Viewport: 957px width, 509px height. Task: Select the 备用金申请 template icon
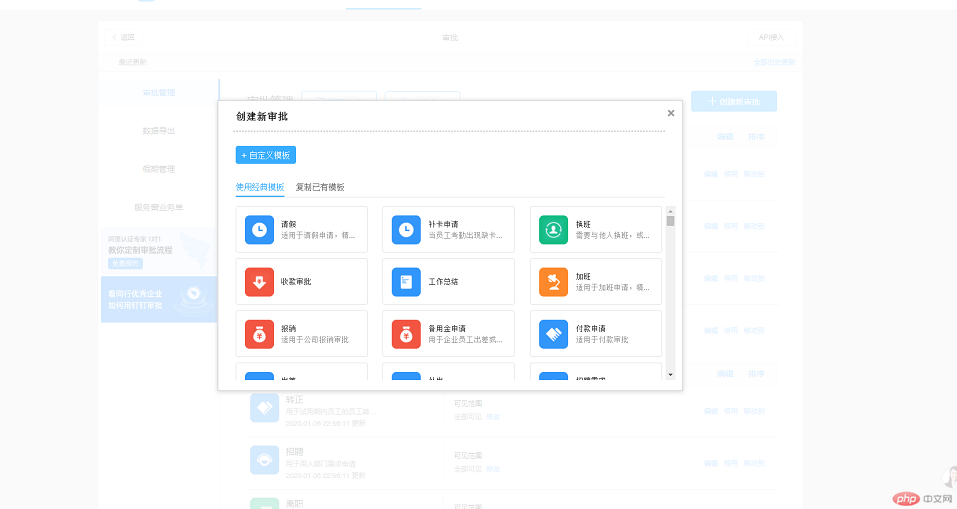click(x=406, y=333)
